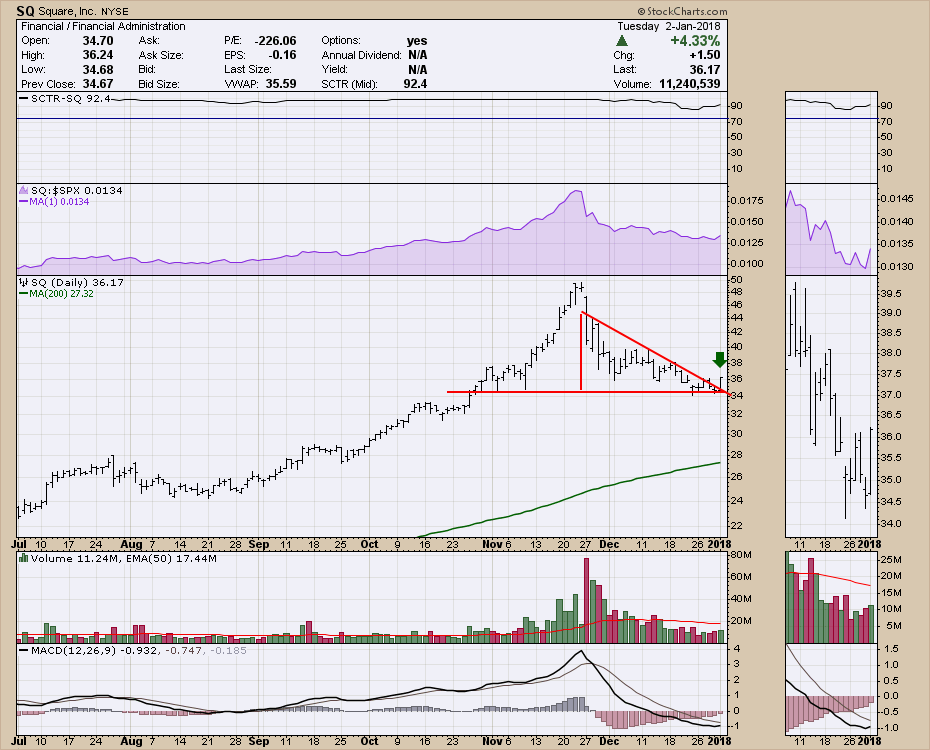Viewport: 930px width, 750px height.
Task: Click the P/E value -226.06
Action: (275, 40)
